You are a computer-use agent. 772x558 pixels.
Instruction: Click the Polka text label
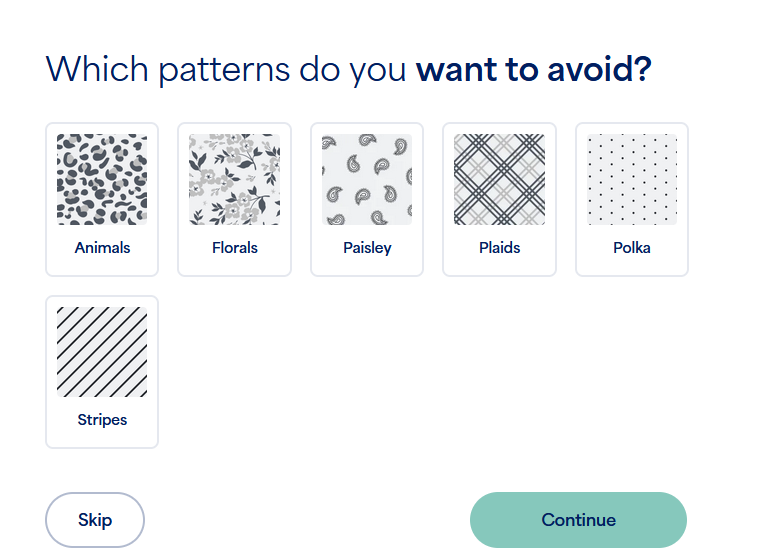click(x=632, y=247)
